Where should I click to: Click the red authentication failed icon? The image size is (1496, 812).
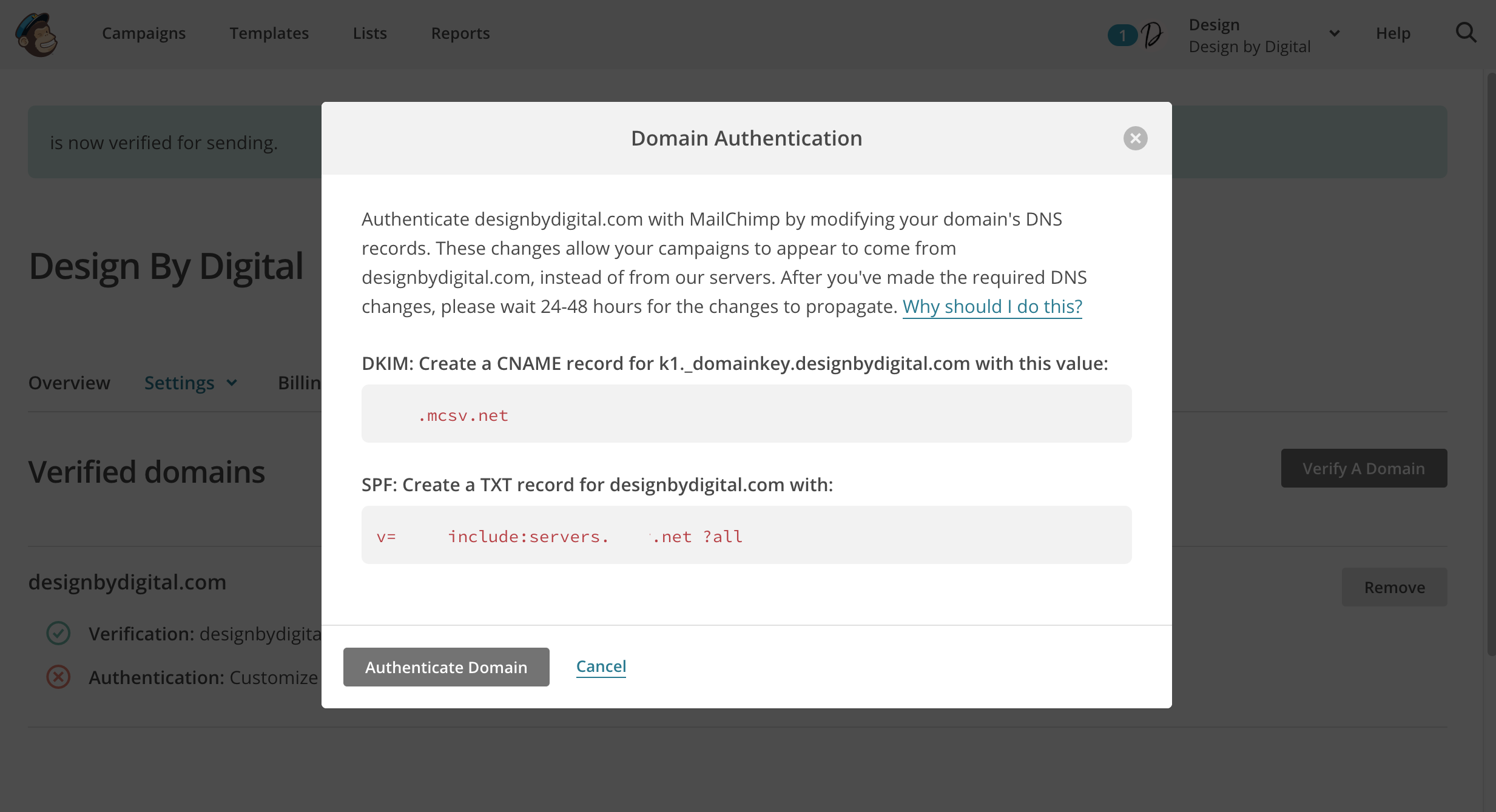point(58,677)
